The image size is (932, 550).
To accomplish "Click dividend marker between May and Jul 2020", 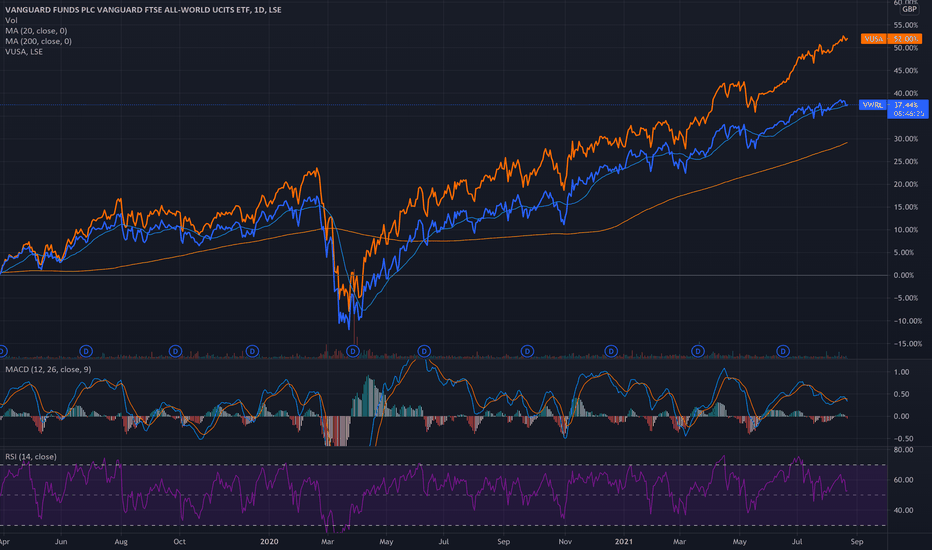I will coord(424,351).
